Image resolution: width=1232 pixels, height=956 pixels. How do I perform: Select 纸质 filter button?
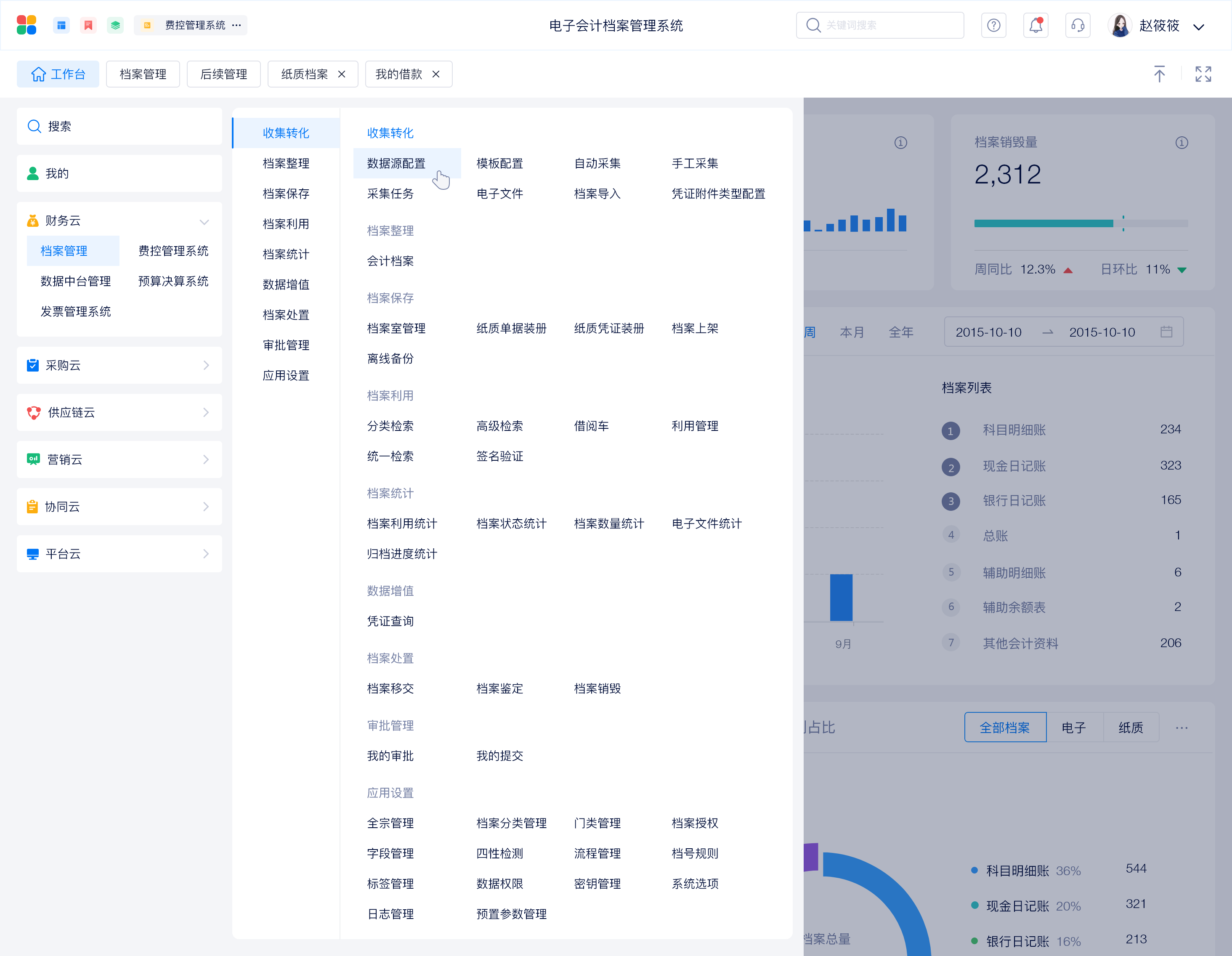(1131, 728)
